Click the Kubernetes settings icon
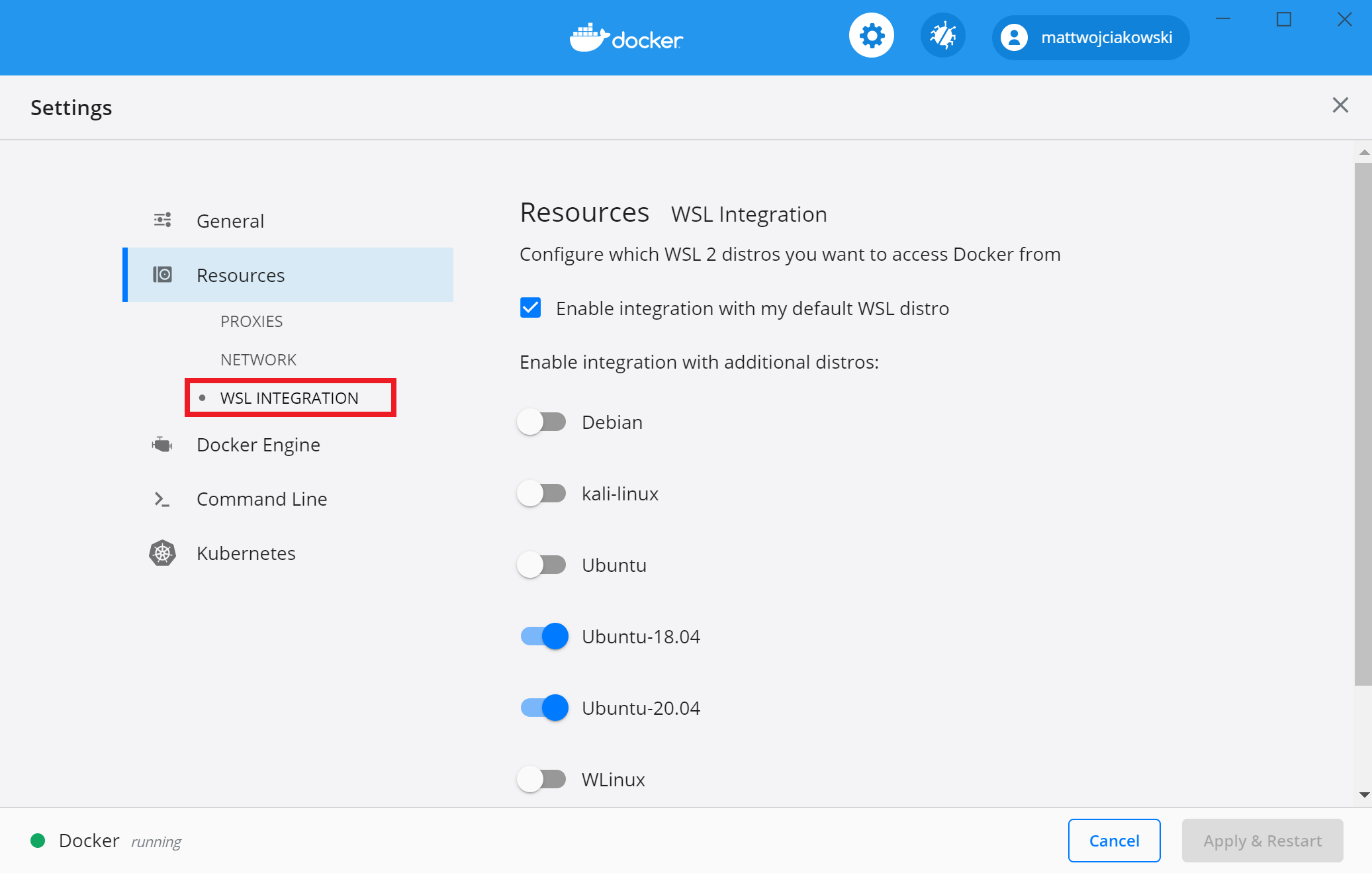 (162, 552)
